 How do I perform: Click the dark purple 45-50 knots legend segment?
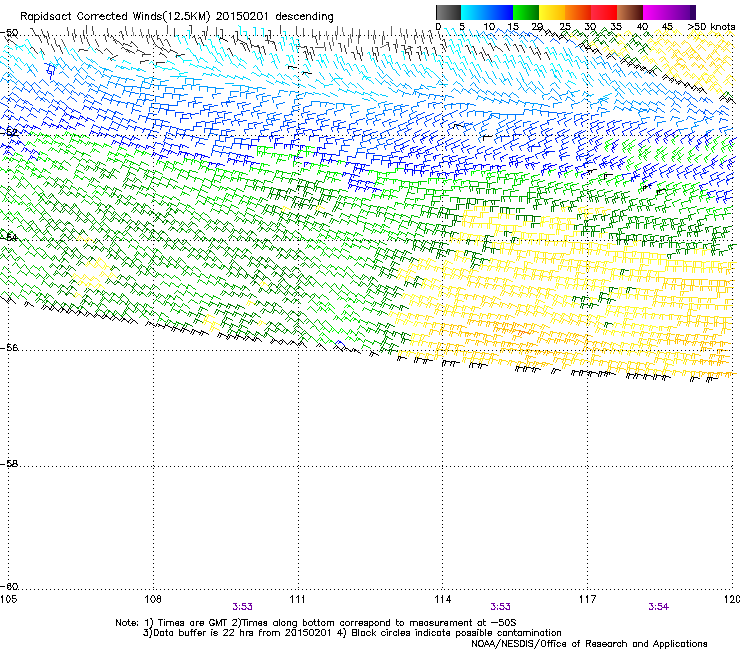point(682,12)
